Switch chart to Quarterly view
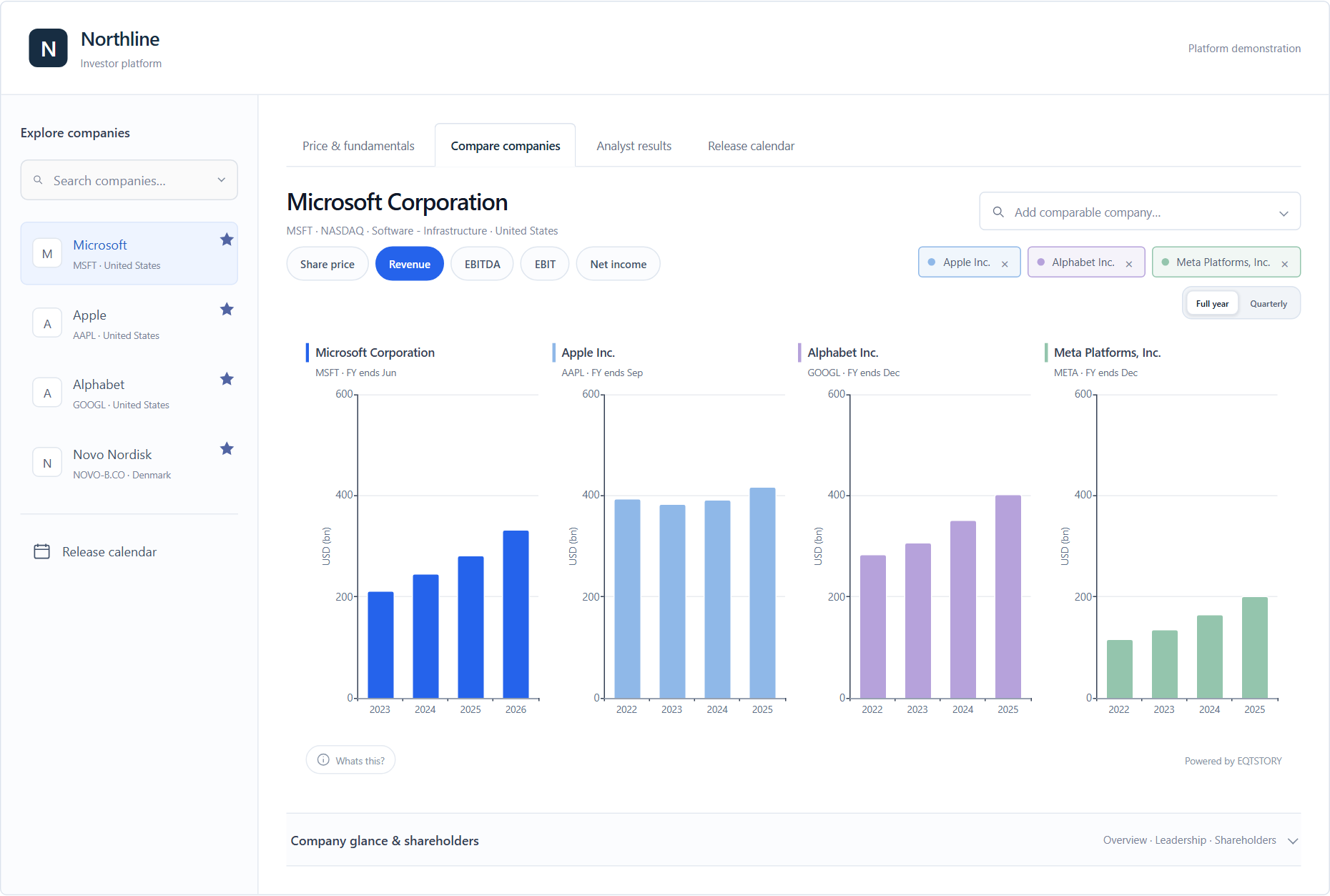This screenshot has height=896, width=1330. click(1269, 303)
